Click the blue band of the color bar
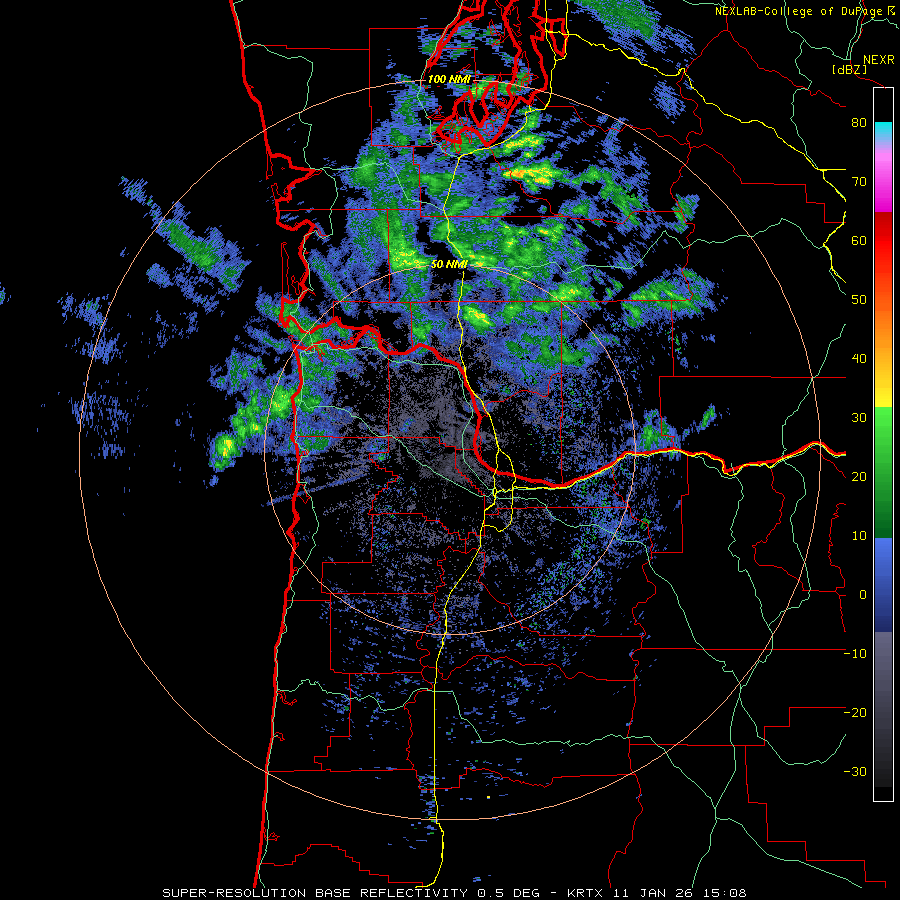The height and width of the screenshot is (900, 900). point(883,584)
